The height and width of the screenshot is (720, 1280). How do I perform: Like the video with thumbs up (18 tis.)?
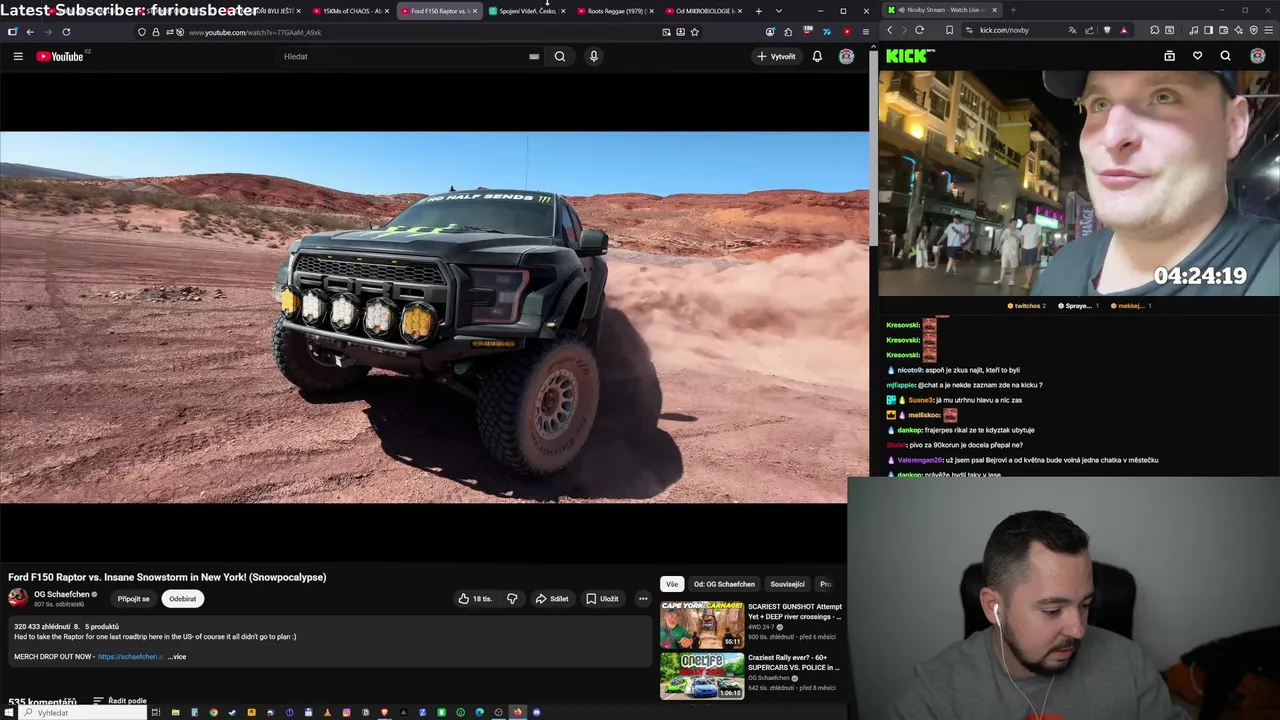[476, 598]
